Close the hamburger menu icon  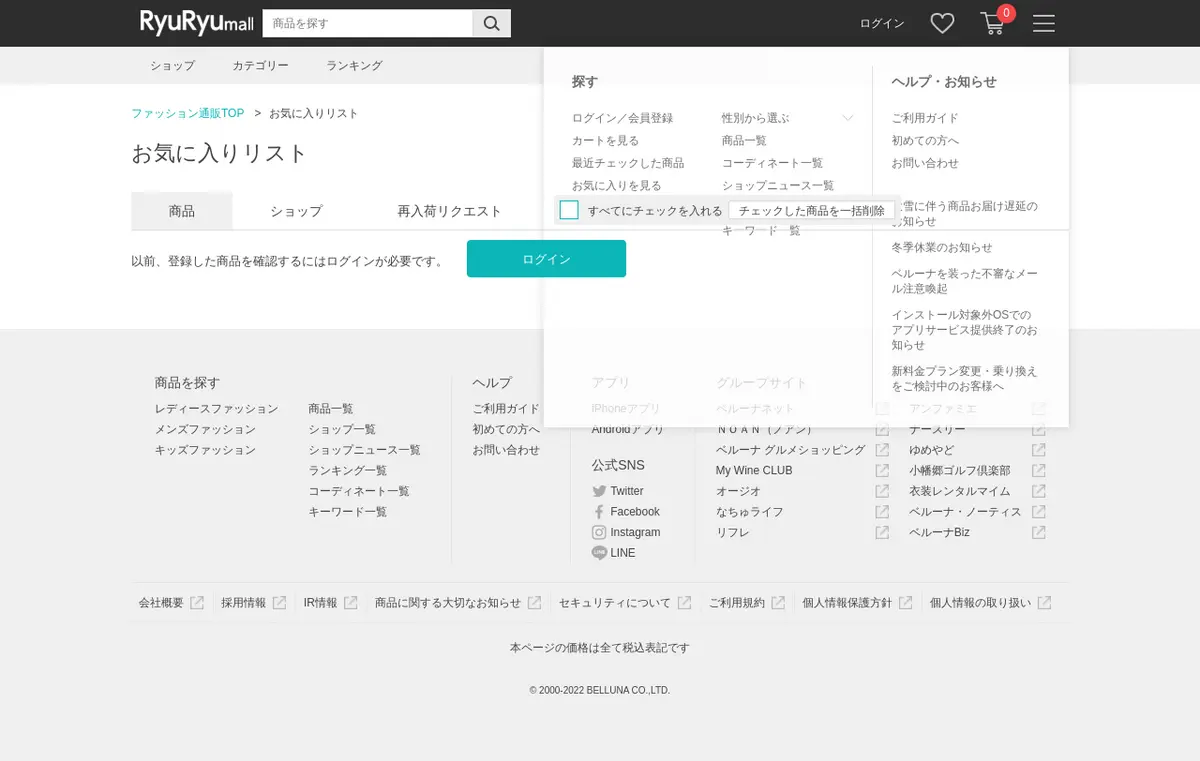coord(1044,23)
